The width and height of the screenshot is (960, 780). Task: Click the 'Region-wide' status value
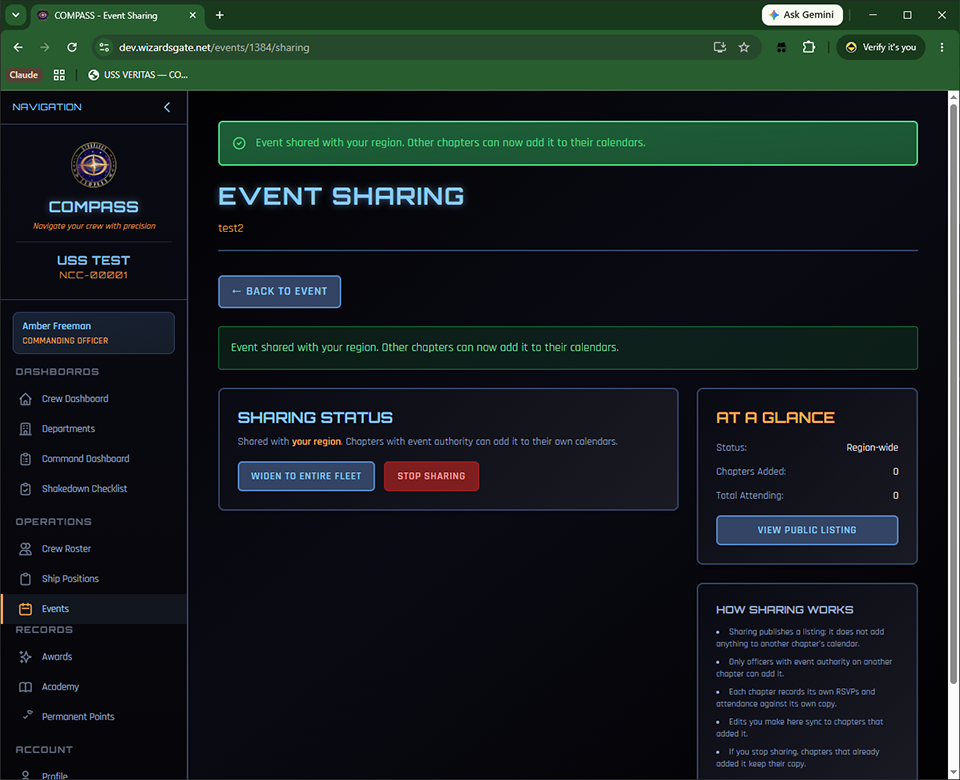pyautogui.click(x=872, y=448)
